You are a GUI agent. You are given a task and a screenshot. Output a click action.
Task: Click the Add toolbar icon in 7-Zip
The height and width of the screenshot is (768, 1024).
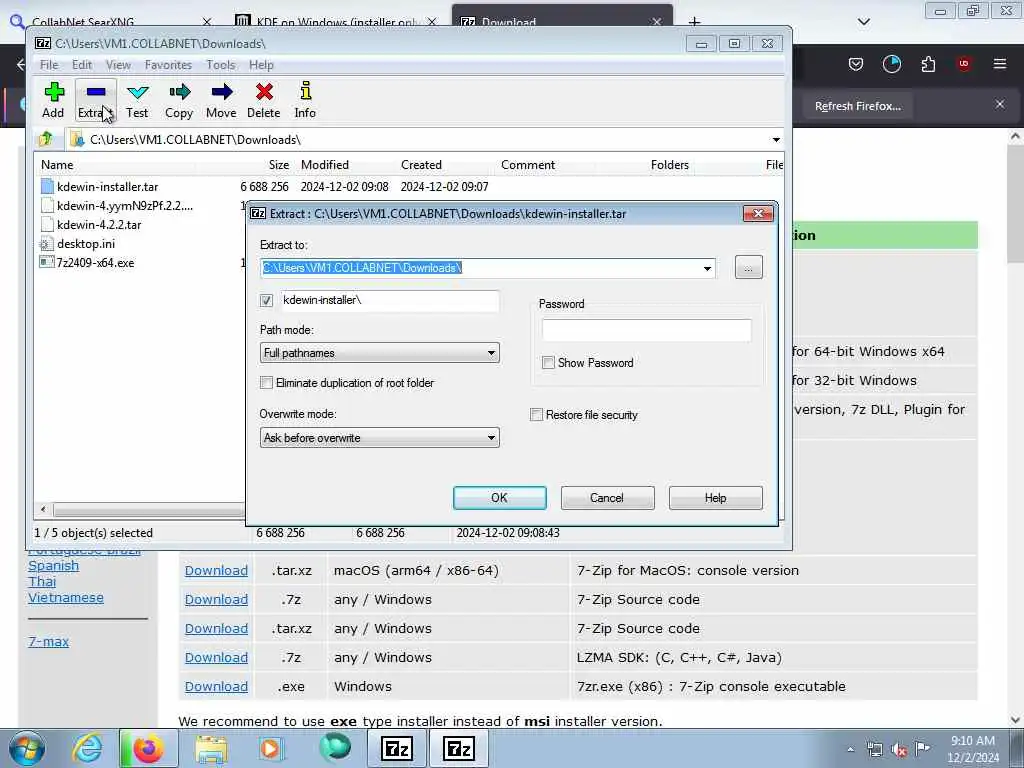point(54,100)
